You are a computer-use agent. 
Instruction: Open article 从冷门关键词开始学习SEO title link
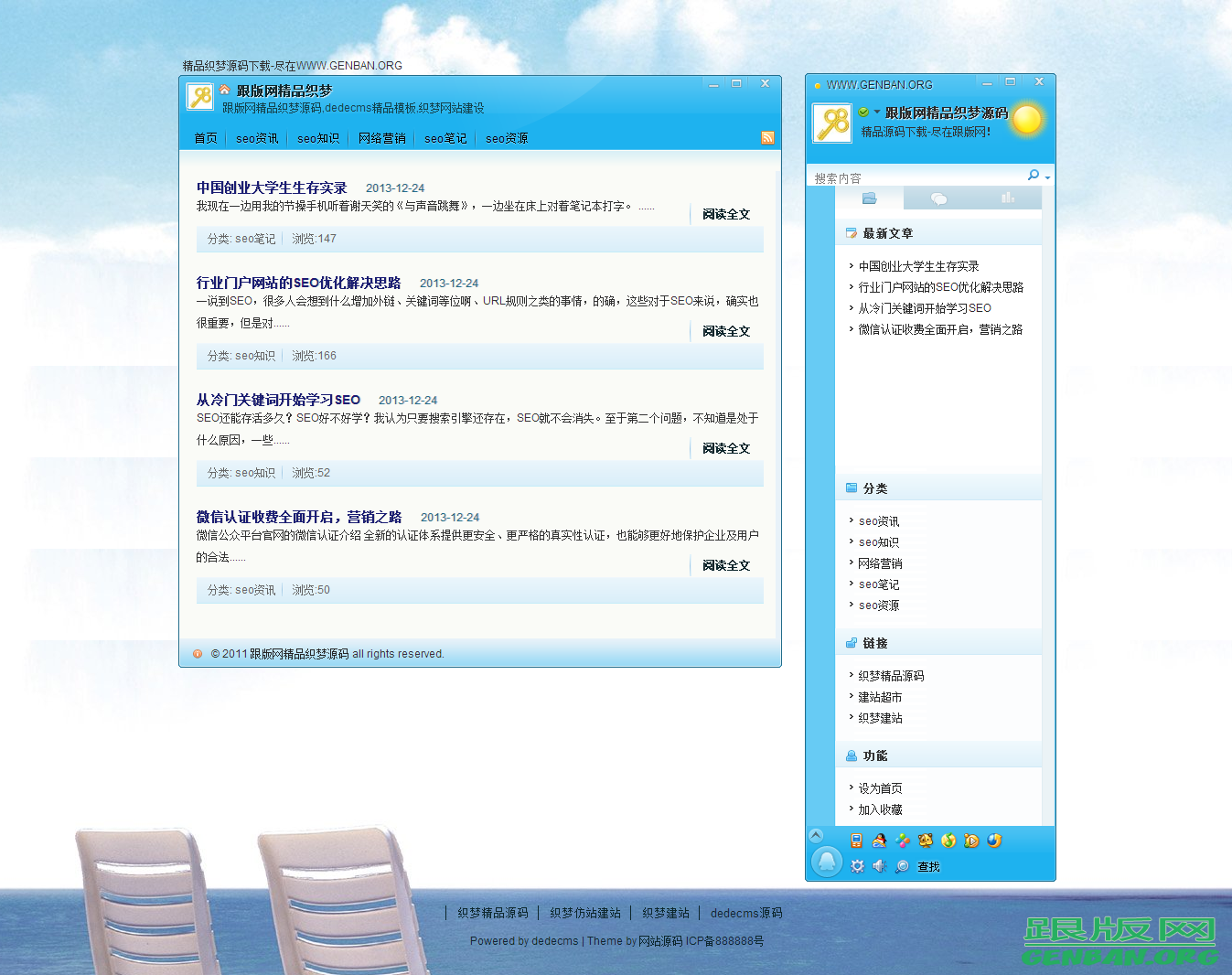(x=278, y=400)
